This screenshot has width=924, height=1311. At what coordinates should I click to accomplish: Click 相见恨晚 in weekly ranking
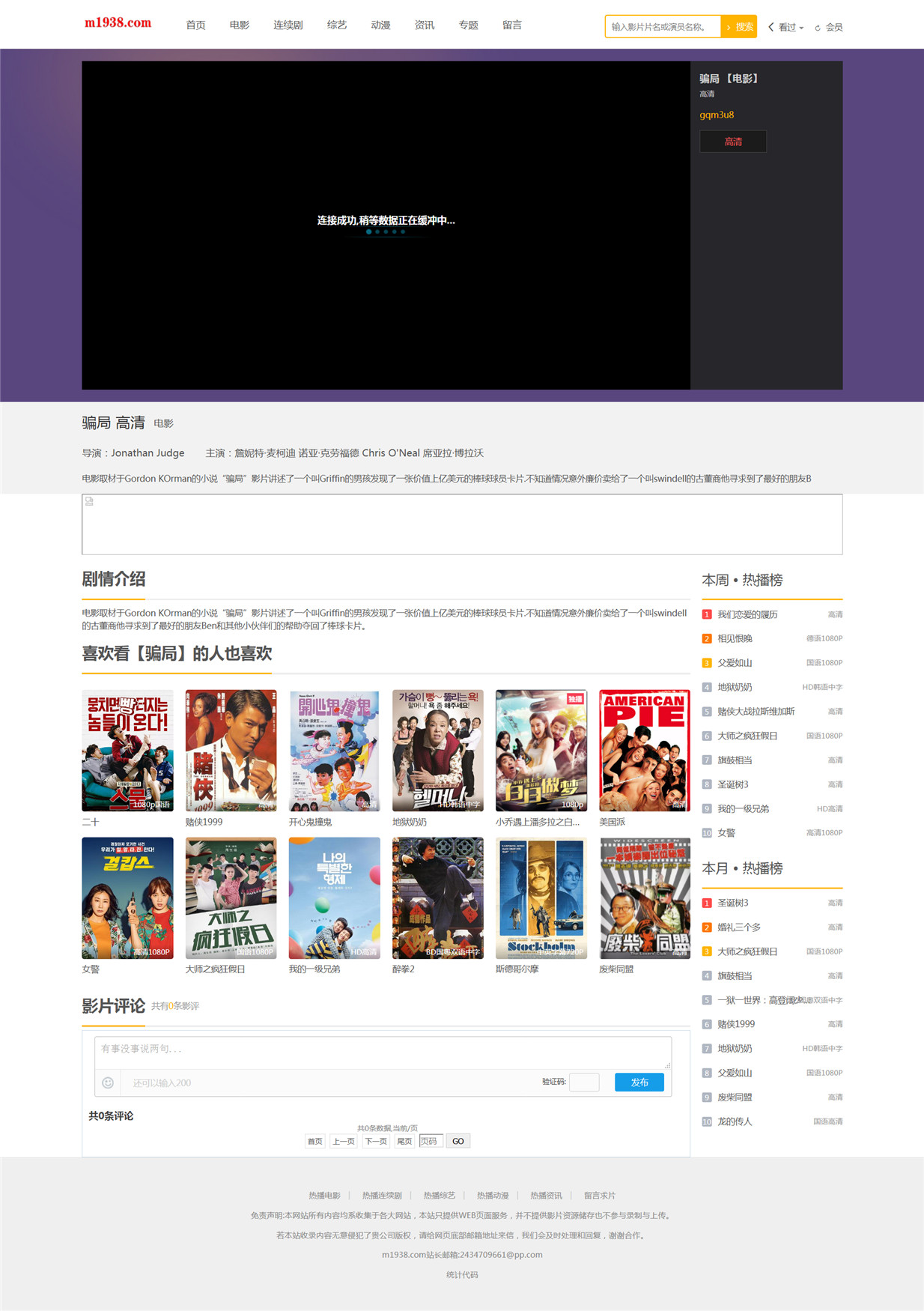pyautogui.click(x=735, y=638)
